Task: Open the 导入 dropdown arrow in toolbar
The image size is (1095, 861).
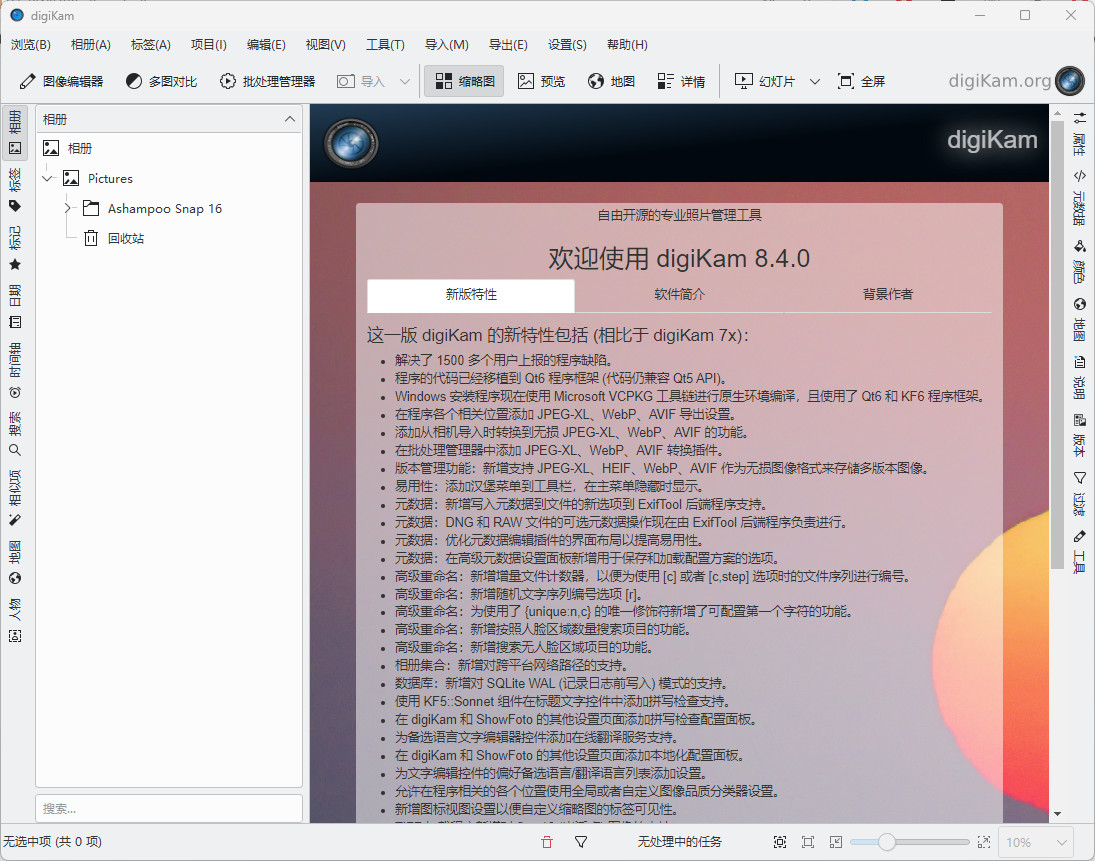Action: (404, 82)
